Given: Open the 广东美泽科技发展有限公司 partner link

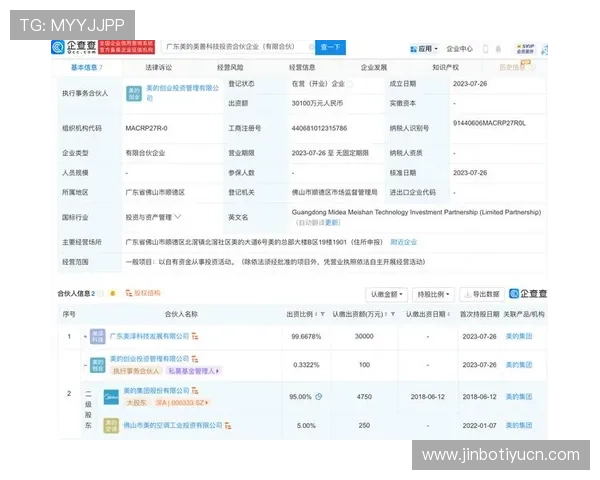Looking at the screenshot, I should point(149,336).
